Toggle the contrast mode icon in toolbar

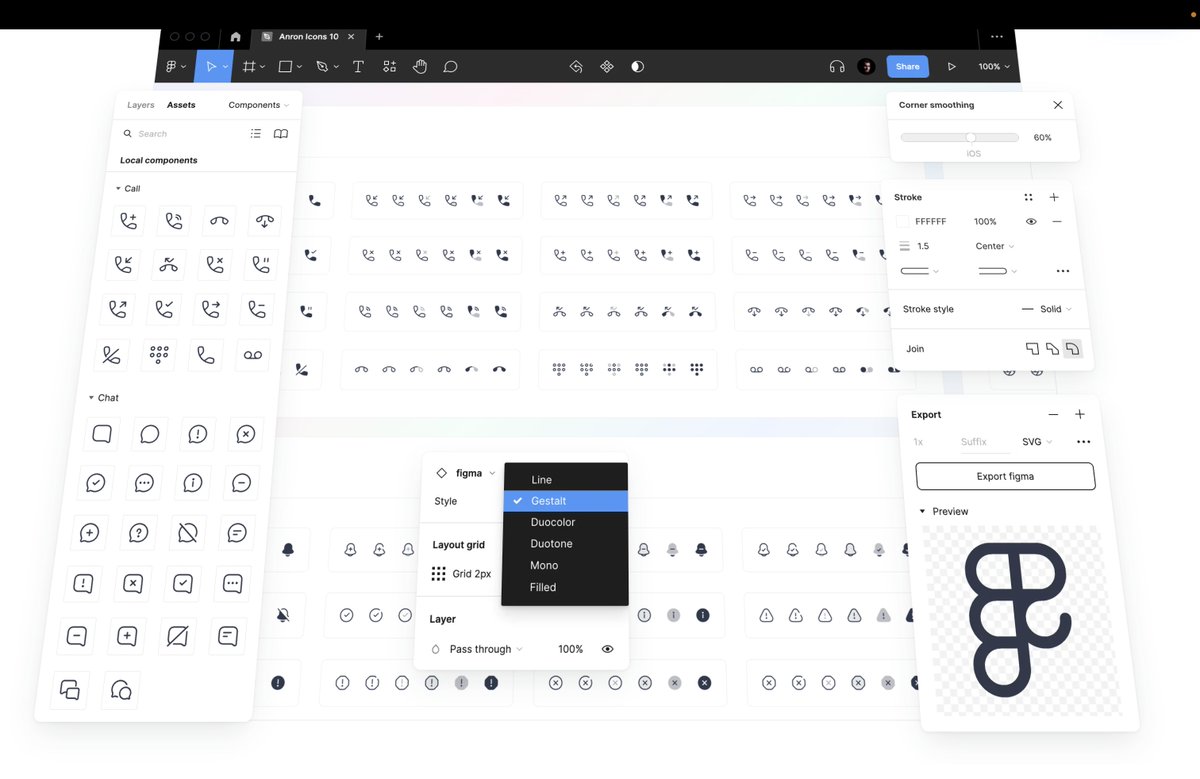click(x=637, y=67)
